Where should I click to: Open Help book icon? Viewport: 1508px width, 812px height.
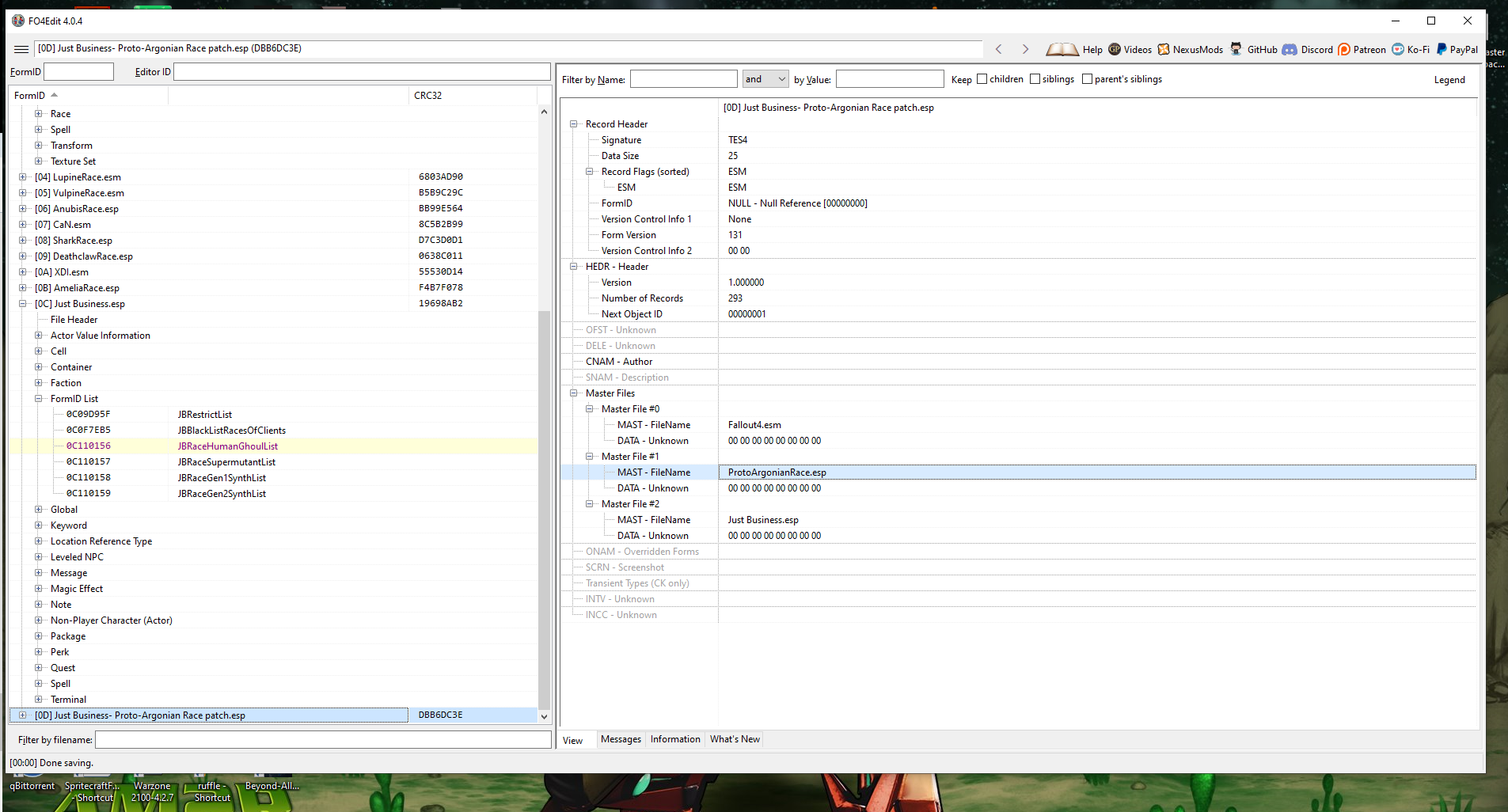(x=1062, y=49)
